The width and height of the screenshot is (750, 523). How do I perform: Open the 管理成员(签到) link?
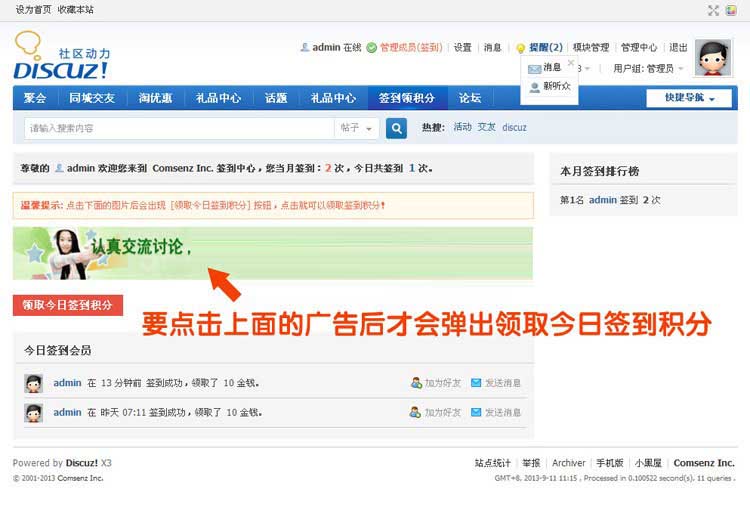(x=411, y=48)
